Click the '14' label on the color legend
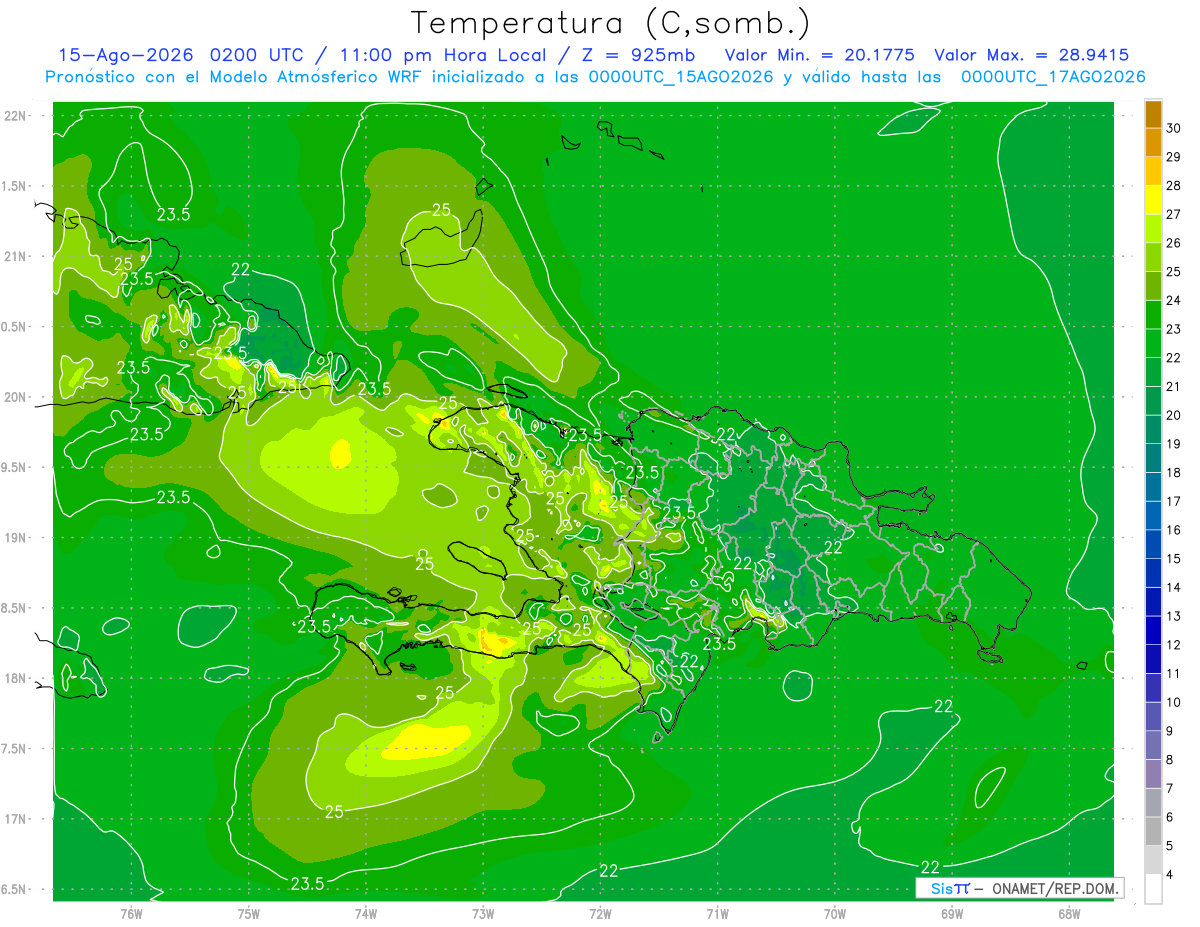 (x=1174, y=587)
